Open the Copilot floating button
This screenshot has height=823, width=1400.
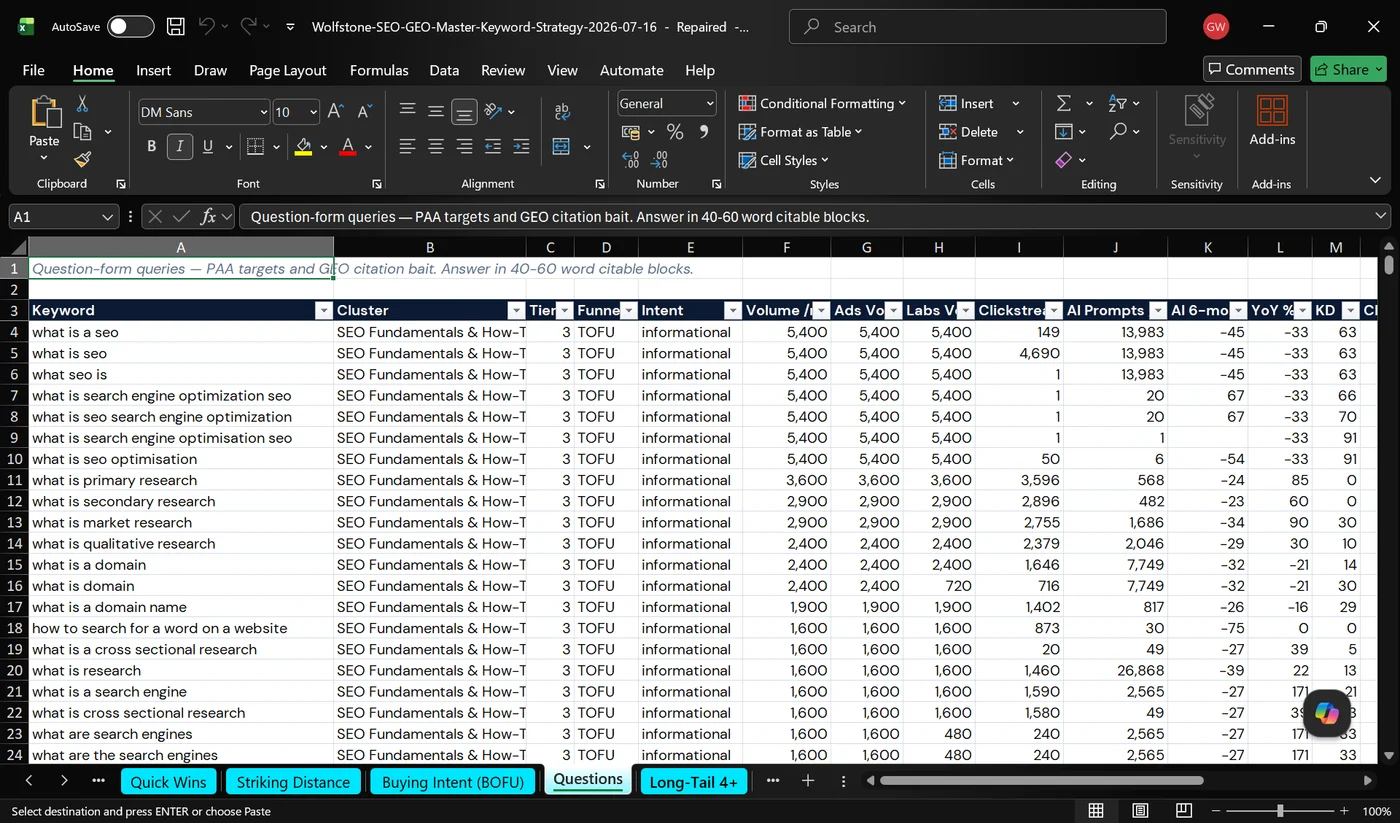pyautogui.click(x=1327, y=712)
